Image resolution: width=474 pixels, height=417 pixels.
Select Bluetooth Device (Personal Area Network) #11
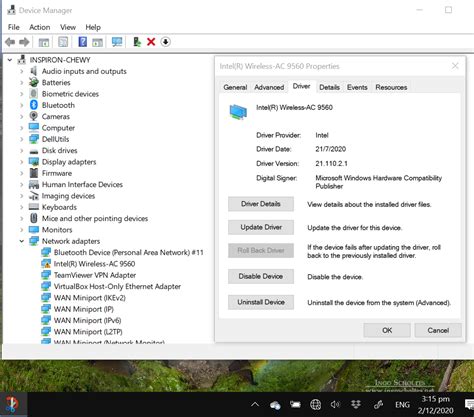point(128,252)
